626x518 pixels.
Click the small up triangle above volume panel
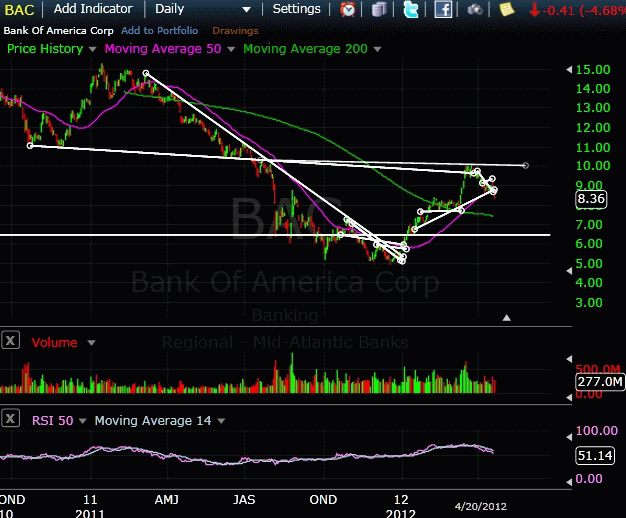(507, 317)
